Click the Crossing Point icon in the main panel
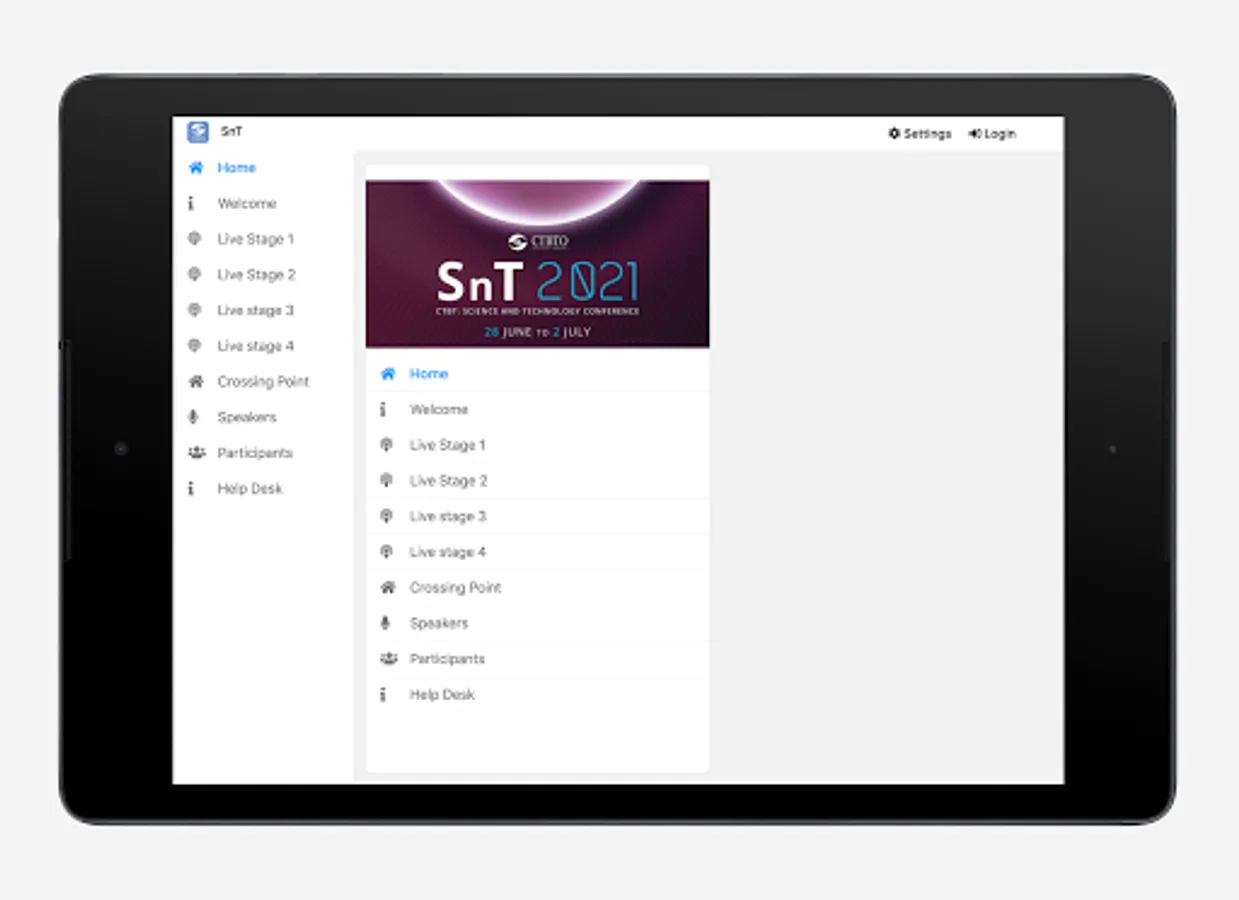This screenshot has width=1239, height=900. click(x=388, y=588)
